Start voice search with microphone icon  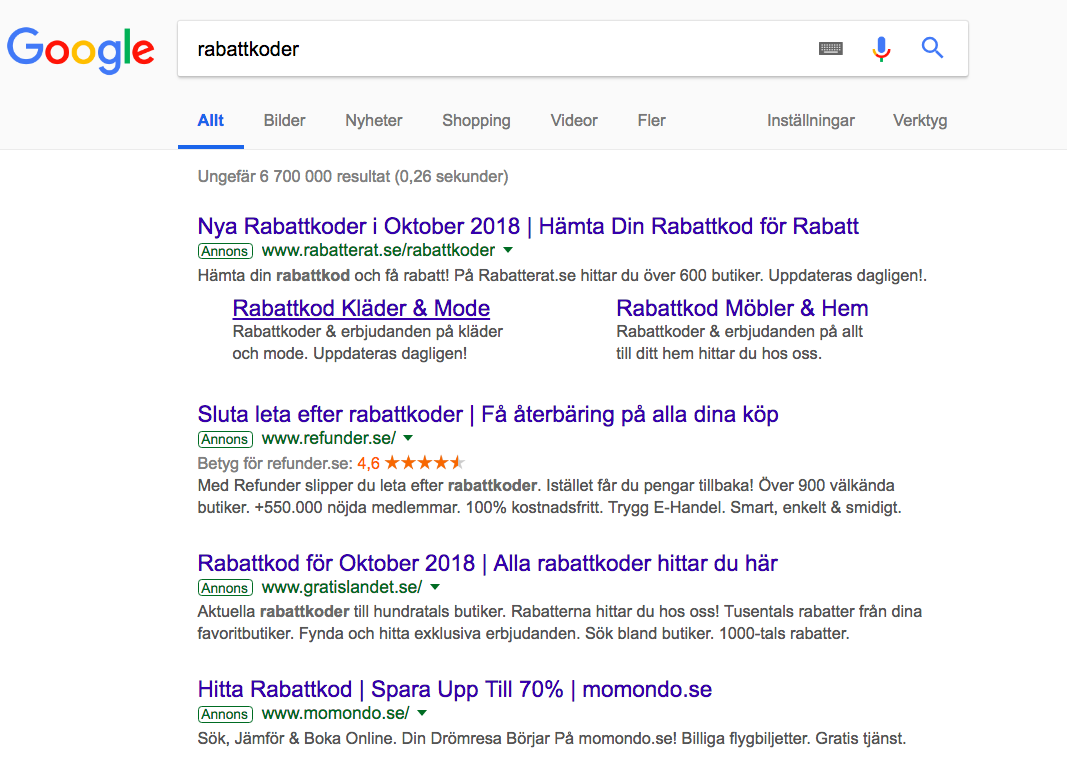click(881, 48)
